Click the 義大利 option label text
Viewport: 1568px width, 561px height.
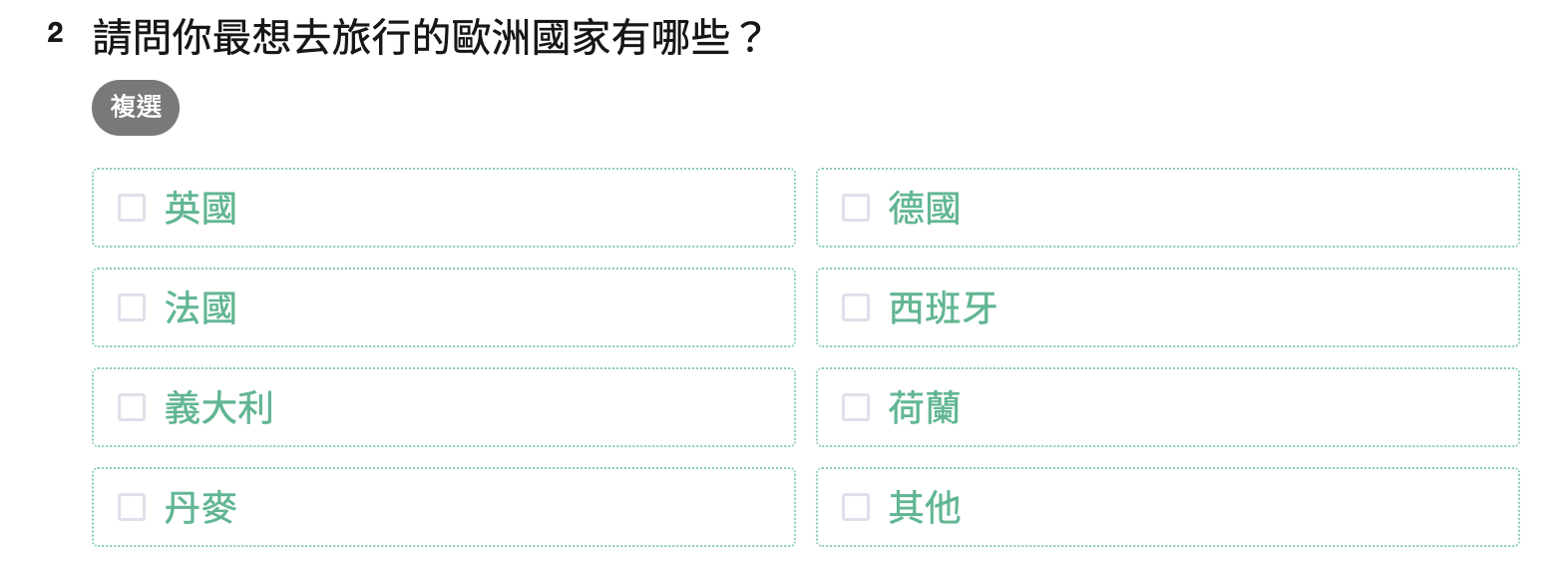coord(218,408)
